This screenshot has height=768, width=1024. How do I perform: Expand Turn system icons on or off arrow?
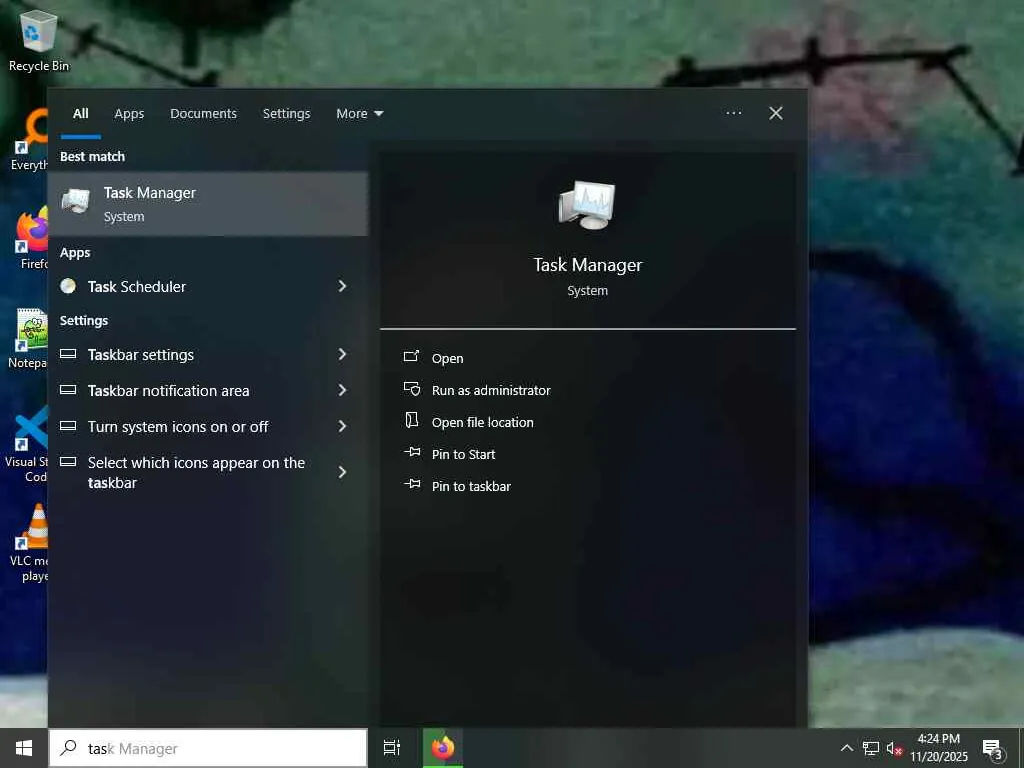(x=342, y=426)
